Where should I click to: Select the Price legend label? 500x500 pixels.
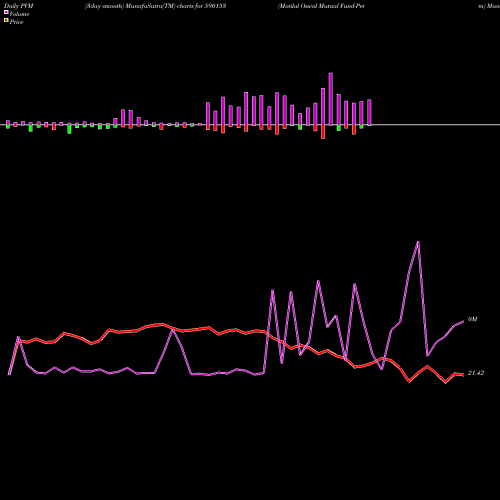(16, 22)
